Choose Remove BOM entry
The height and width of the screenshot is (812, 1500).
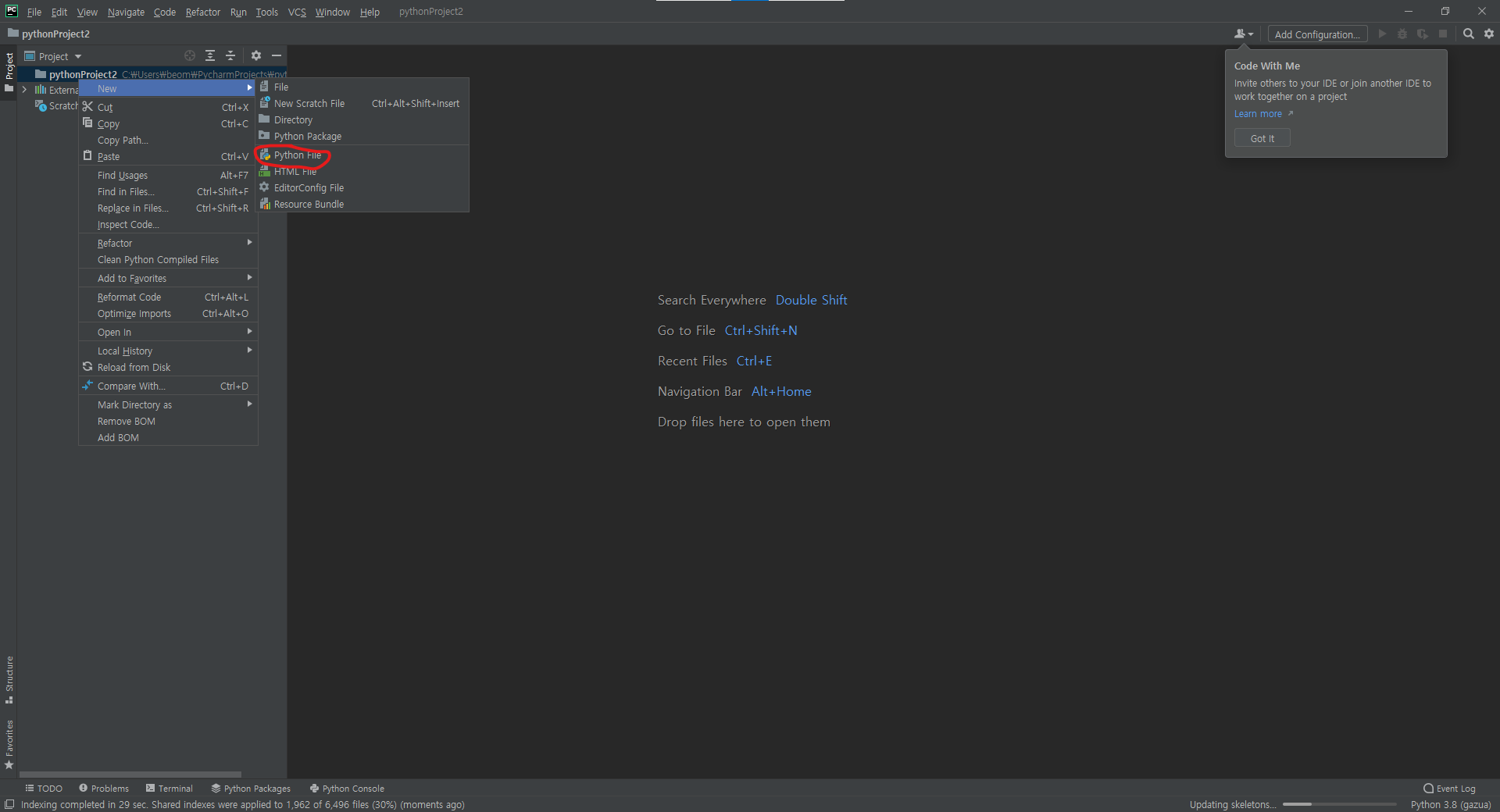click(x=168, y=421)
